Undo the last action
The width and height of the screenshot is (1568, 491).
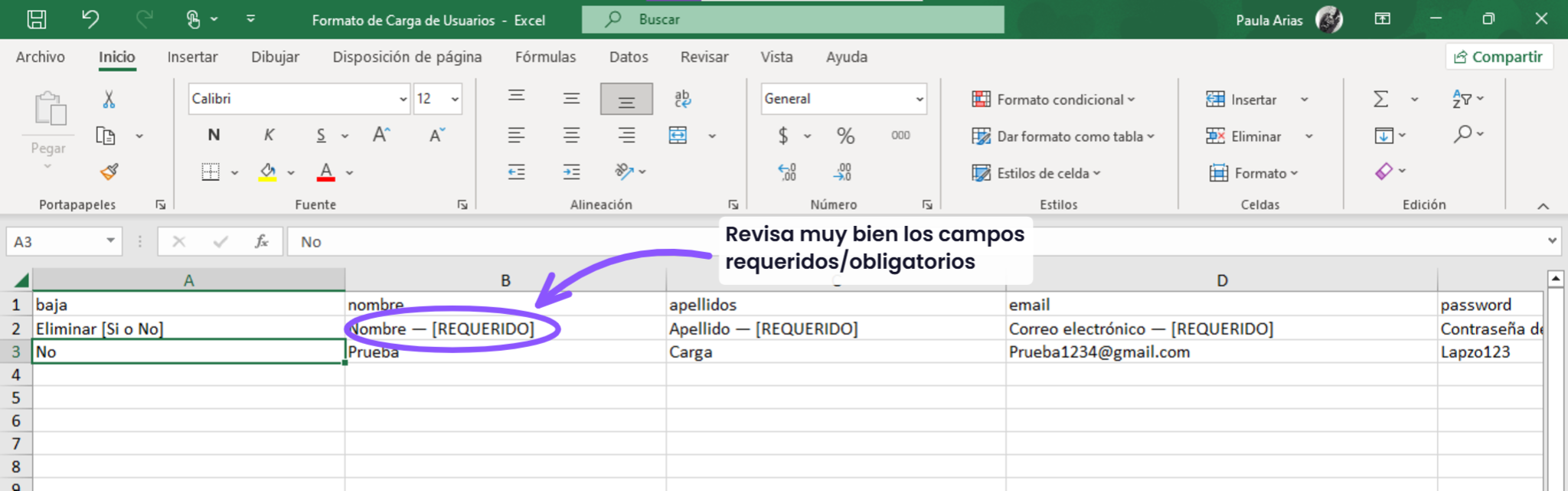[x=90, y=19]
